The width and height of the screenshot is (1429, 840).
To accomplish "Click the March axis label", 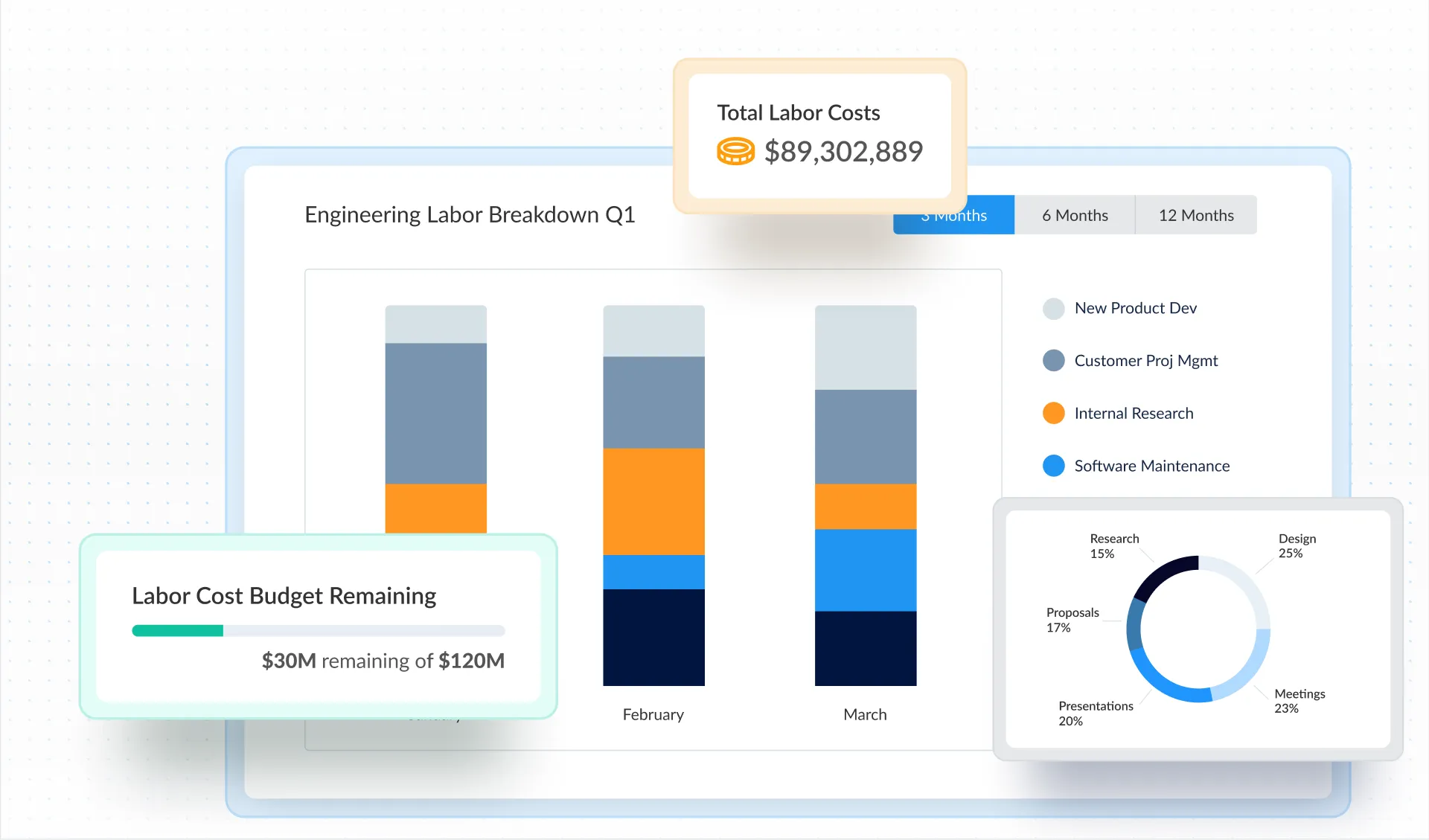I will (865, 714).
